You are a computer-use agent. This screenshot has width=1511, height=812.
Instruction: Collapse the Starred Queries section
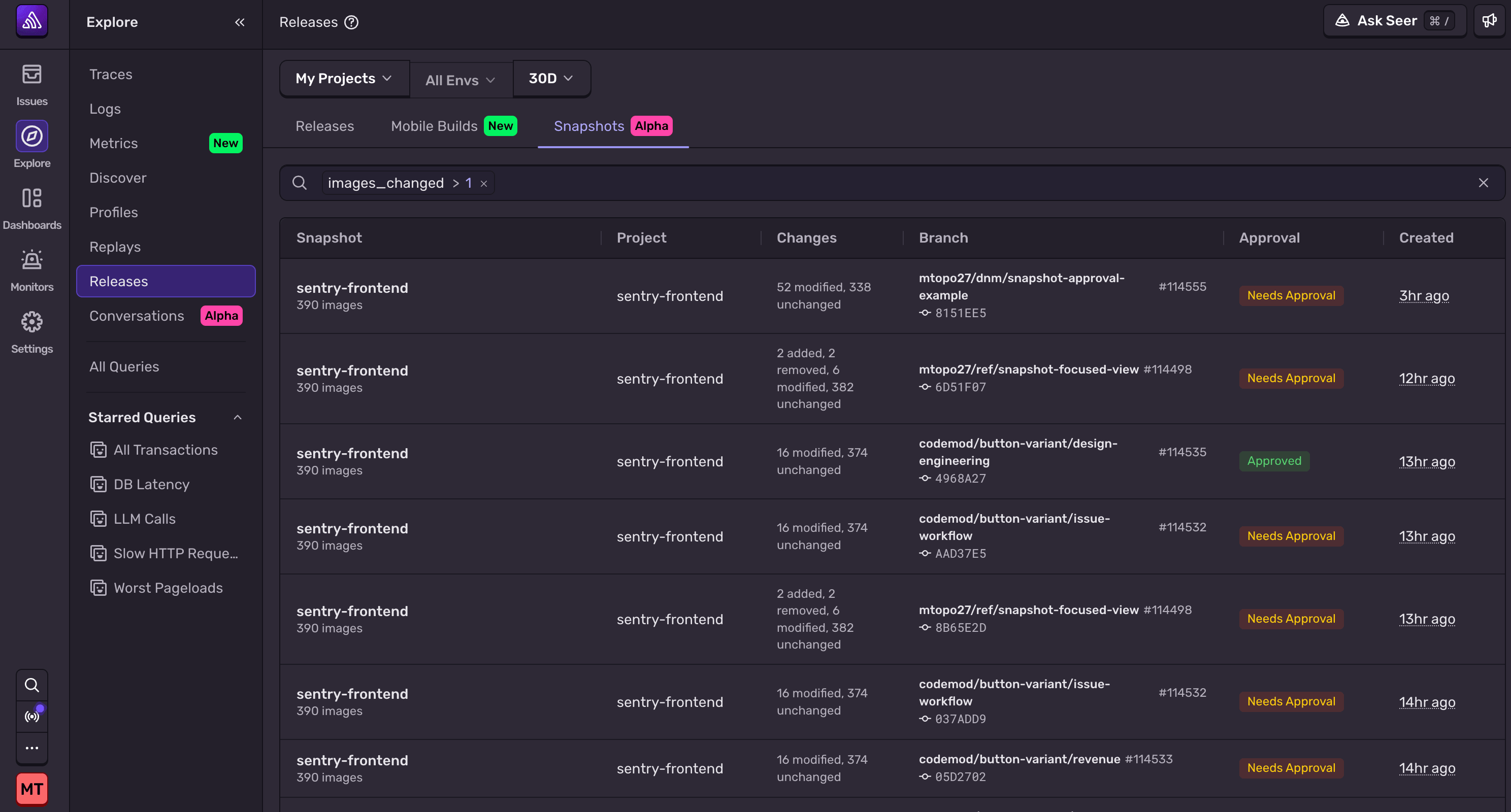coord(238,418)
